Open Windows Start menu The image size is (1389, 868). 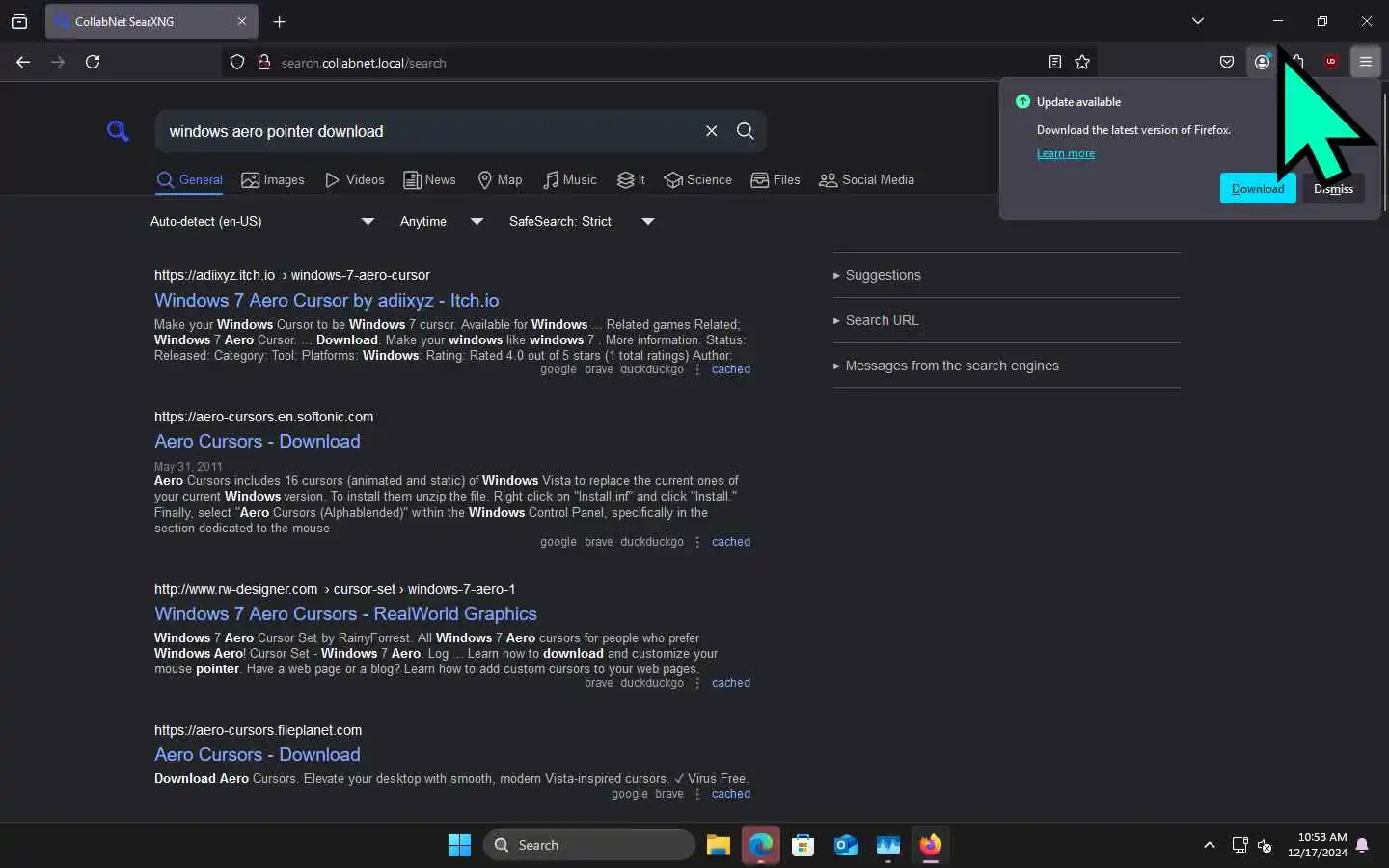(459, 845)
